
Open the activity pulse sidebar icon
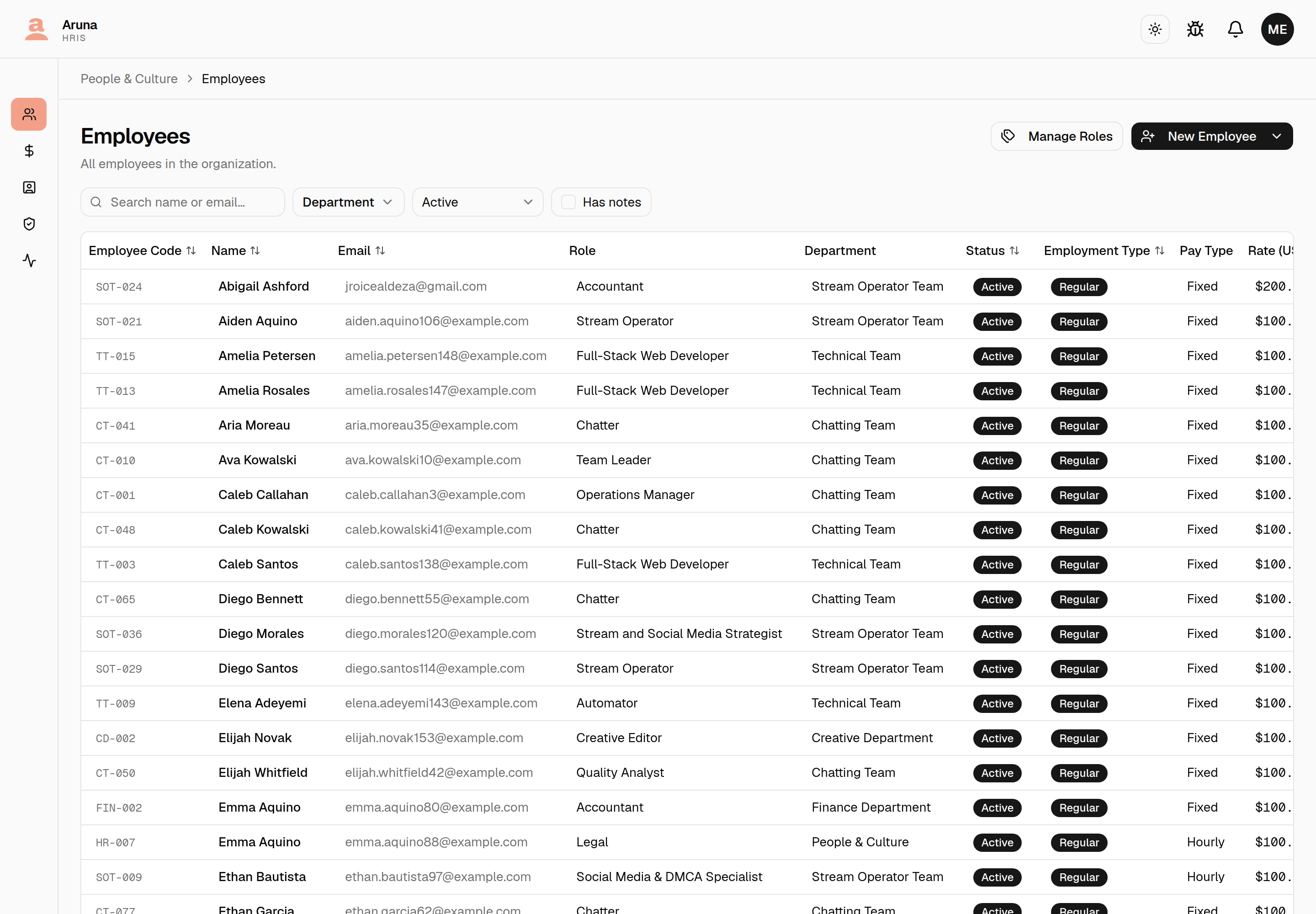[29, 260]
